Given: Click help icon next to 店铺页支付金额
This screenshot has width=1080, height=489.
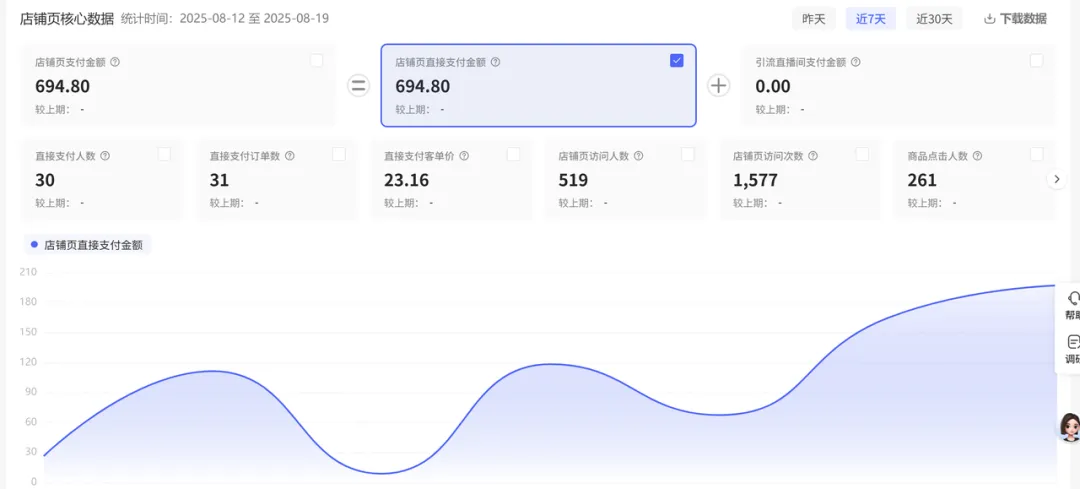Looking at the screenshot, I should pos(115,62).
